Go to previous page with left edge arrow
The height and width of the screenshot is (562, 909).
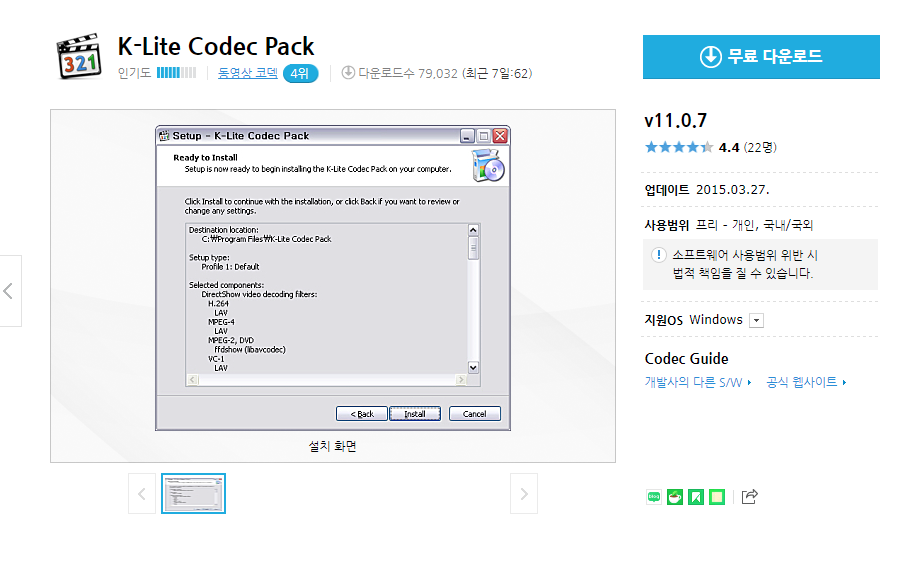pos(9,291)
